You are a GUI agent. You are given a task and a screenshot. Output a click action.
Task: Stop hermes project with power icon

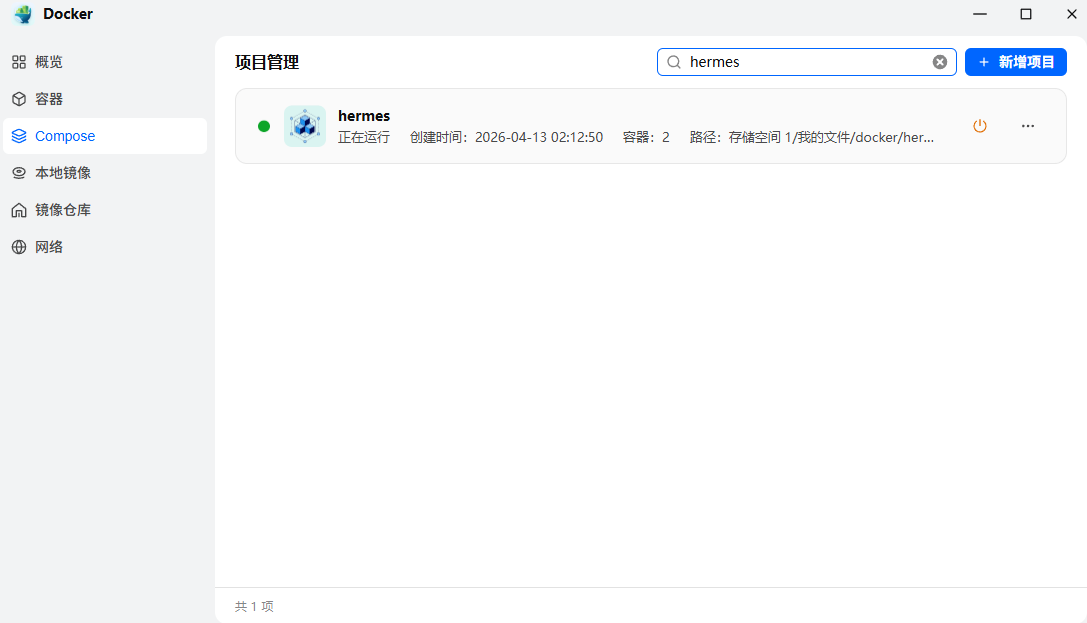tap(980, 126)
